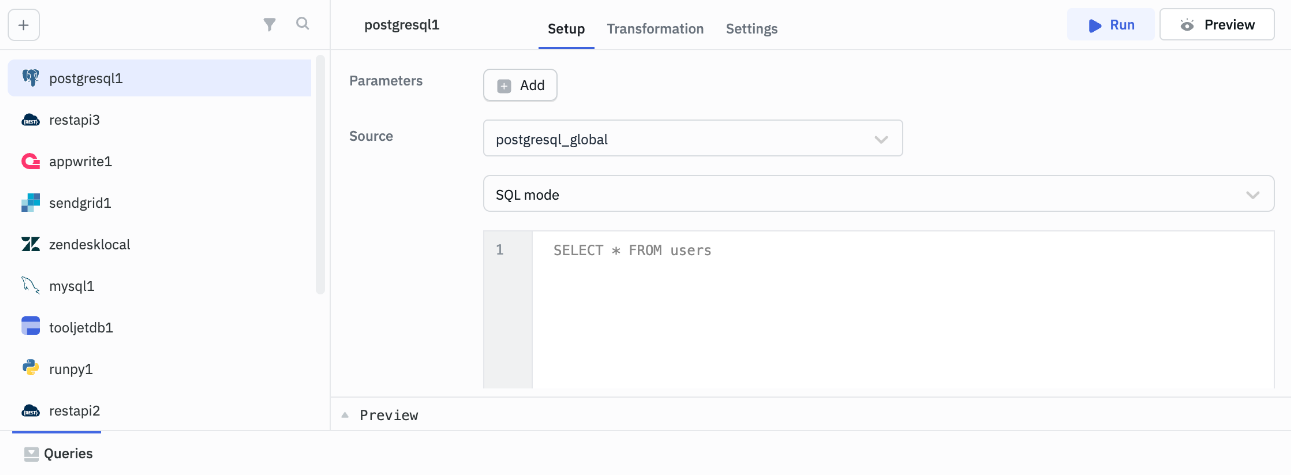The height and width of the screenshot is (475, 1291).
Task: Open the Settings tab
Action: (751, 29)
